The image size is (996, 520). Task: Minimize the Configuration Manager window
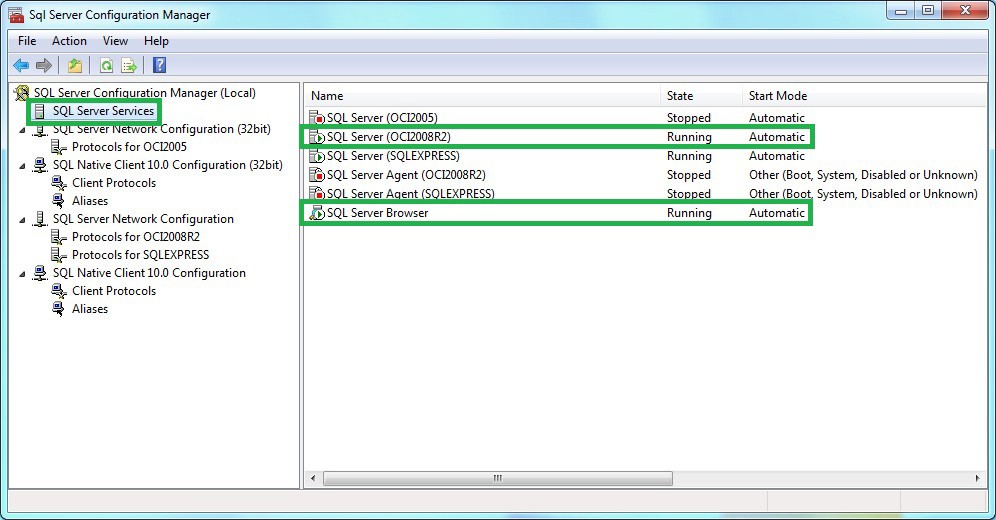(901, 11)
